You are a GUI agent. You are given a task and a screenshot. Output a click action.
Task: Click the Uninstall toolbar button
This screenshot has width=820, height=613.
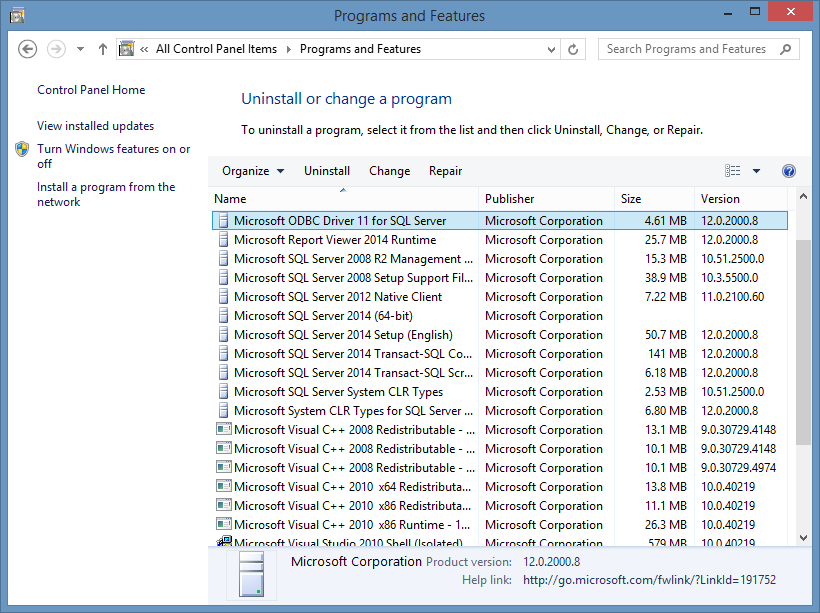click(327, 171)
